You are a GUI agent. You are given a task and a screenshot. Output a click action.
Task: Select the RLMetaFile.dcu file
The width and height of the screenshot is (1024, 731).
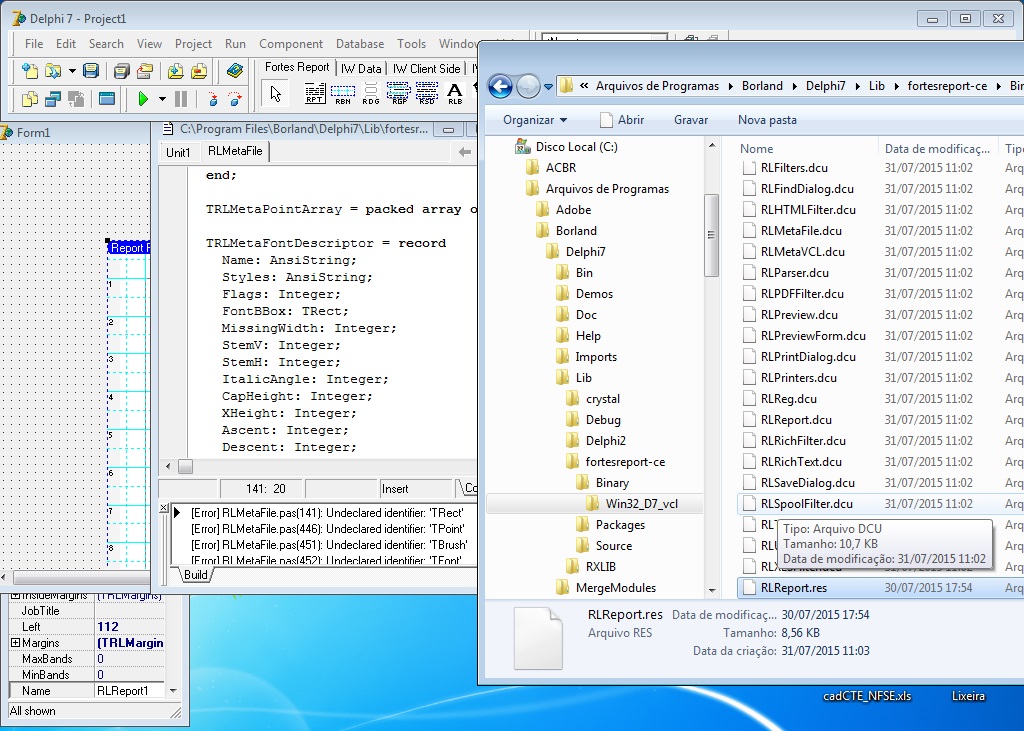(x=801, y=231)
